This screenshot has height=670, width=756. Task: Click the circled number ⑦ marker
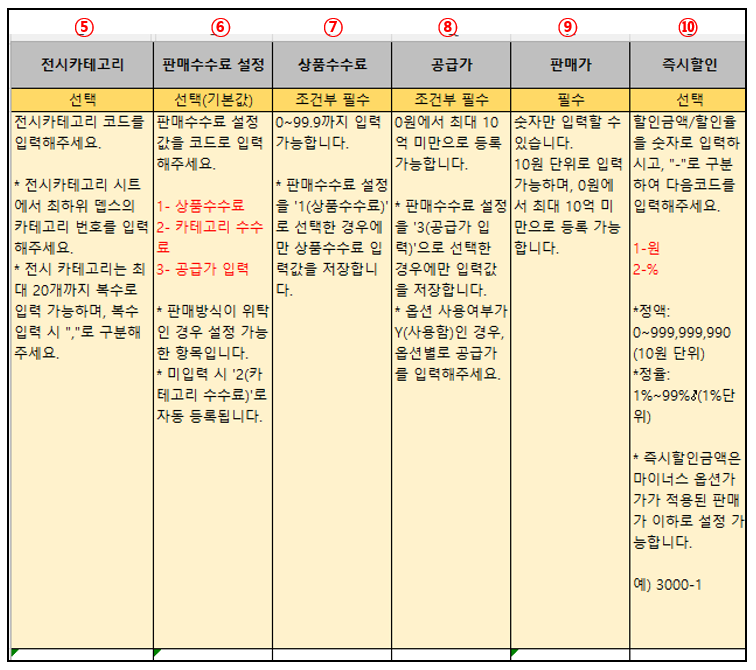coord(332,27)
